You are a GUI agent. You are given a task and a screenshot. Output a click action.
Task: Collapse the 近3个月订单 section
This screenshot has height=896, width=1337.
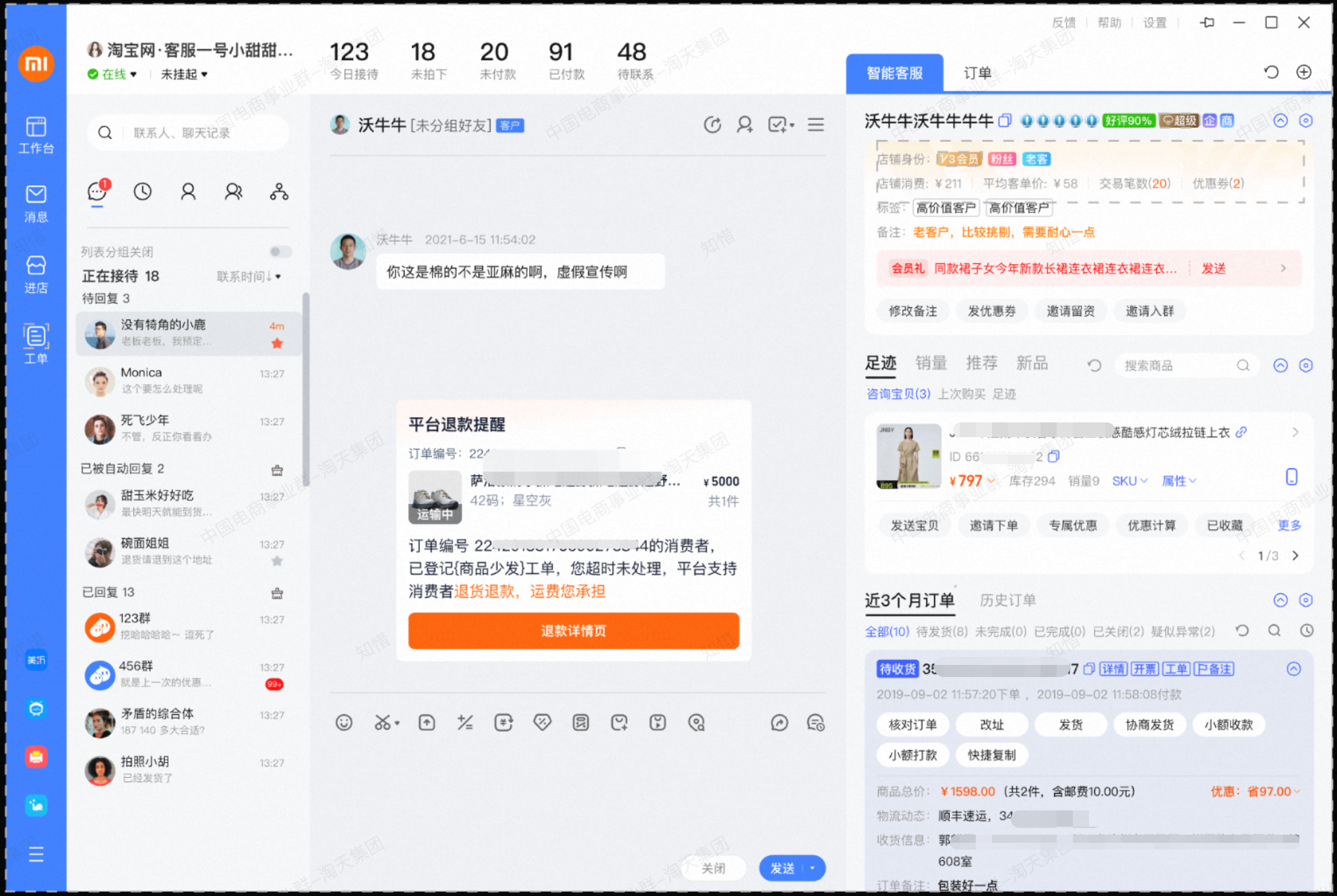tap(1280, 600)
